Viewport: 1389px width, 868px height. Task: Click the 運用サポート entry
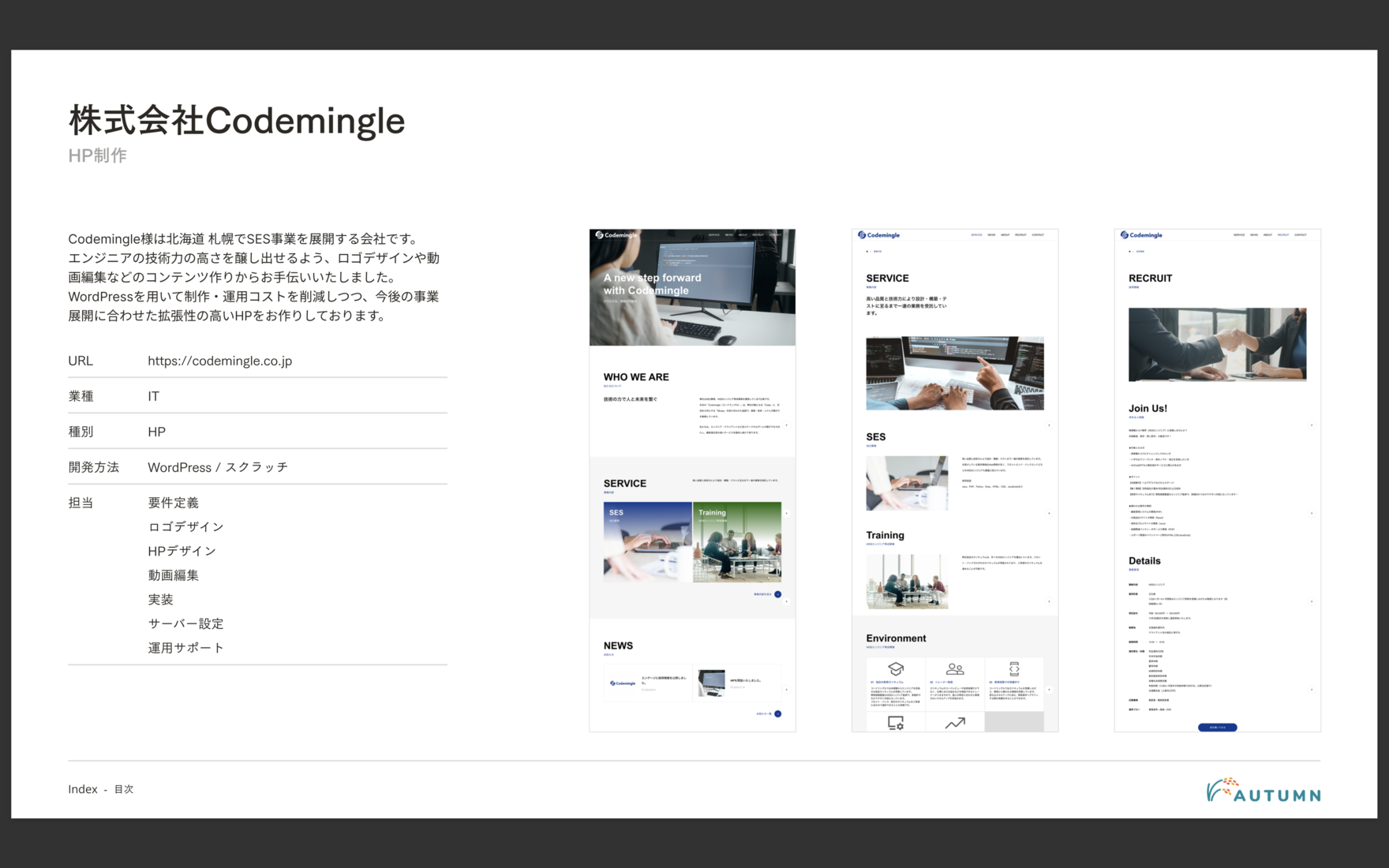185,648
